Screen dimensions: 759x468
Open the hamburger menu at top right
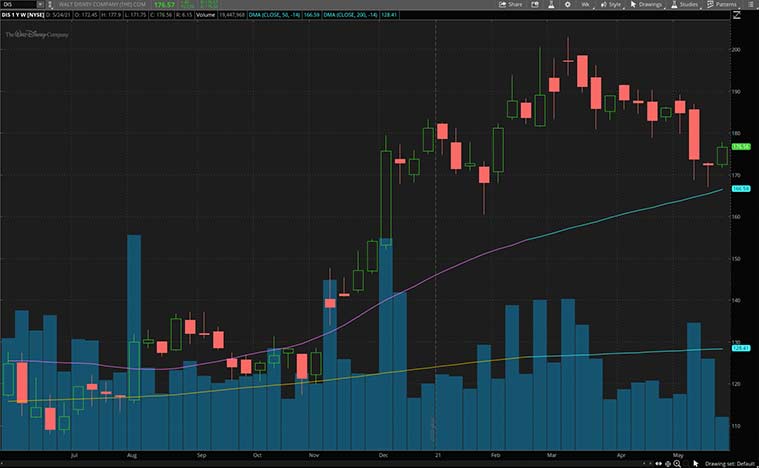750,4
